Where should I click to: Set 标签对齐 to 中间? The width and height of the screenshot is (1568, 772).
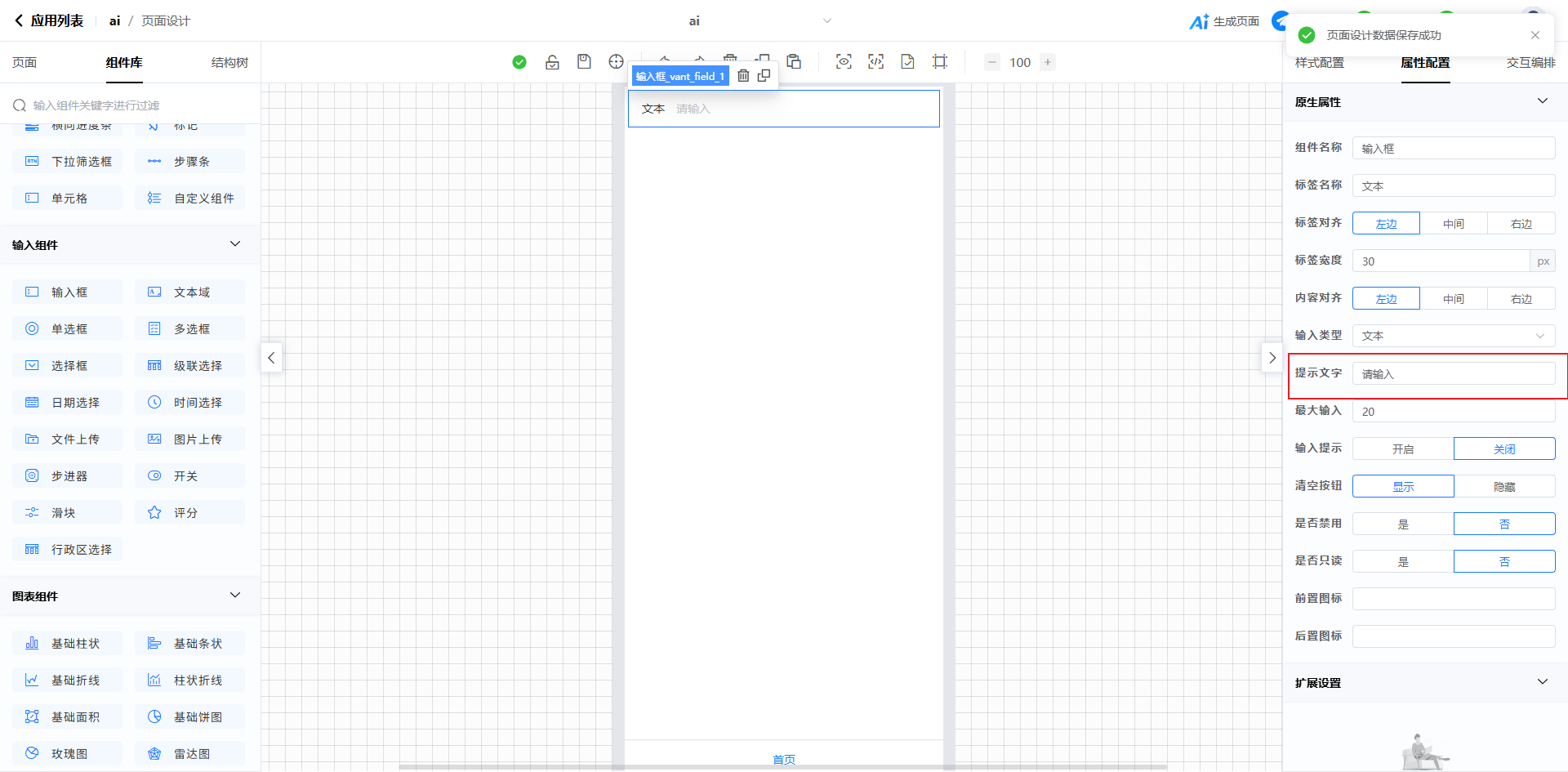point(1453,223)
